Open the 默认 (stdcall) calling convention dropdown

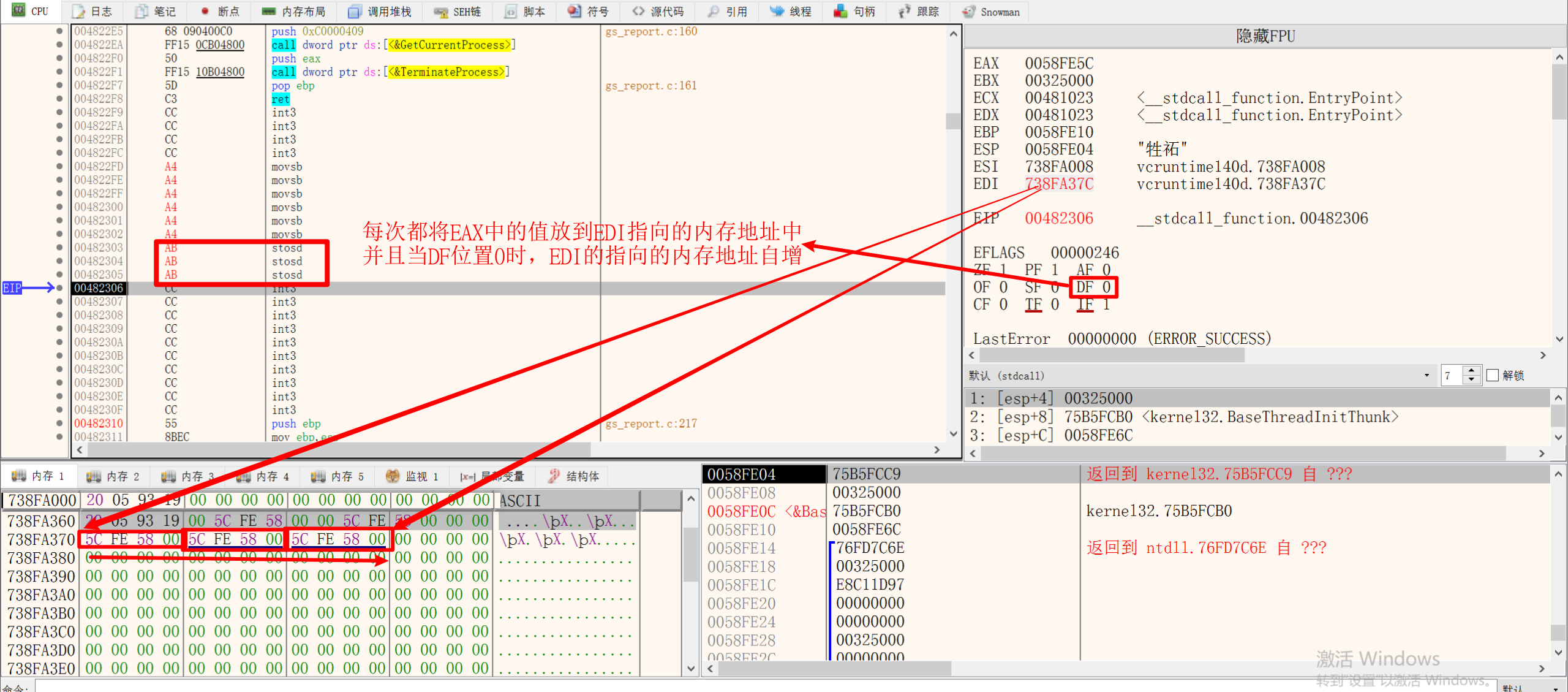(x=1427, y=375)
